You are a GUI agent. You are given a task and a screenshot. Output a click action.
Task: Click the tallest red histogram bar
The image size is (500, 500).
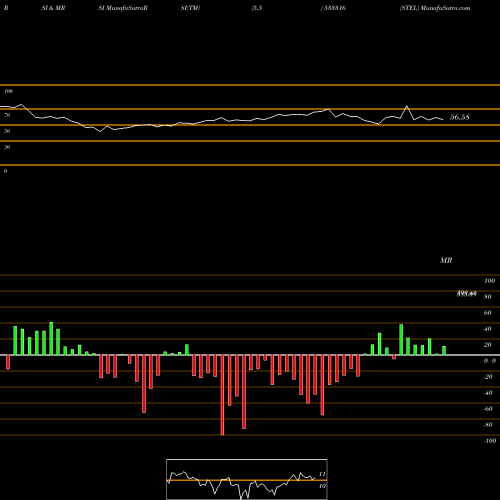[222, 395]
